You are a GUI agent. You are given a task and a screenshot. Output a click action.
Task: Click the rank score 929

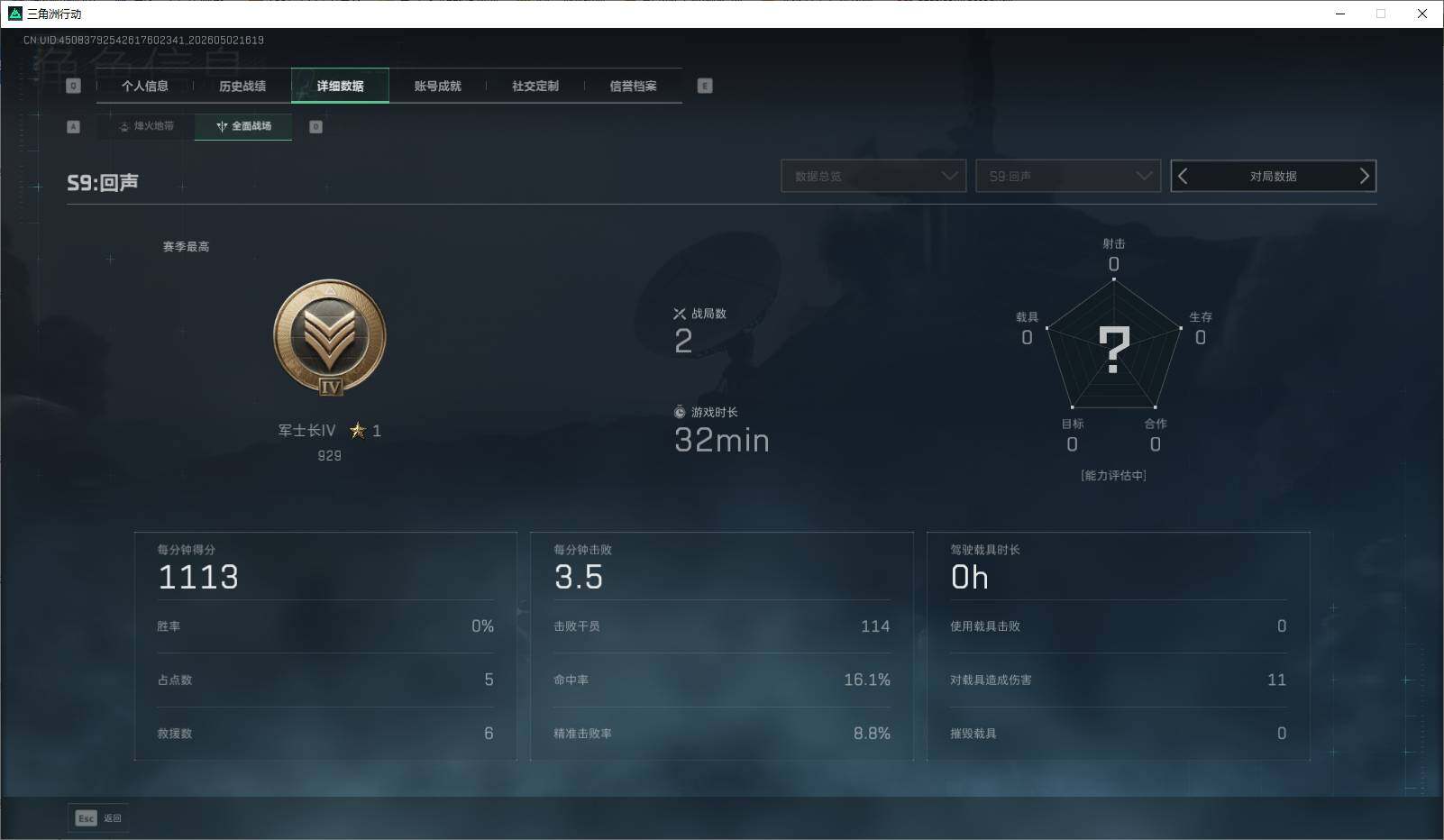[330, 456]
